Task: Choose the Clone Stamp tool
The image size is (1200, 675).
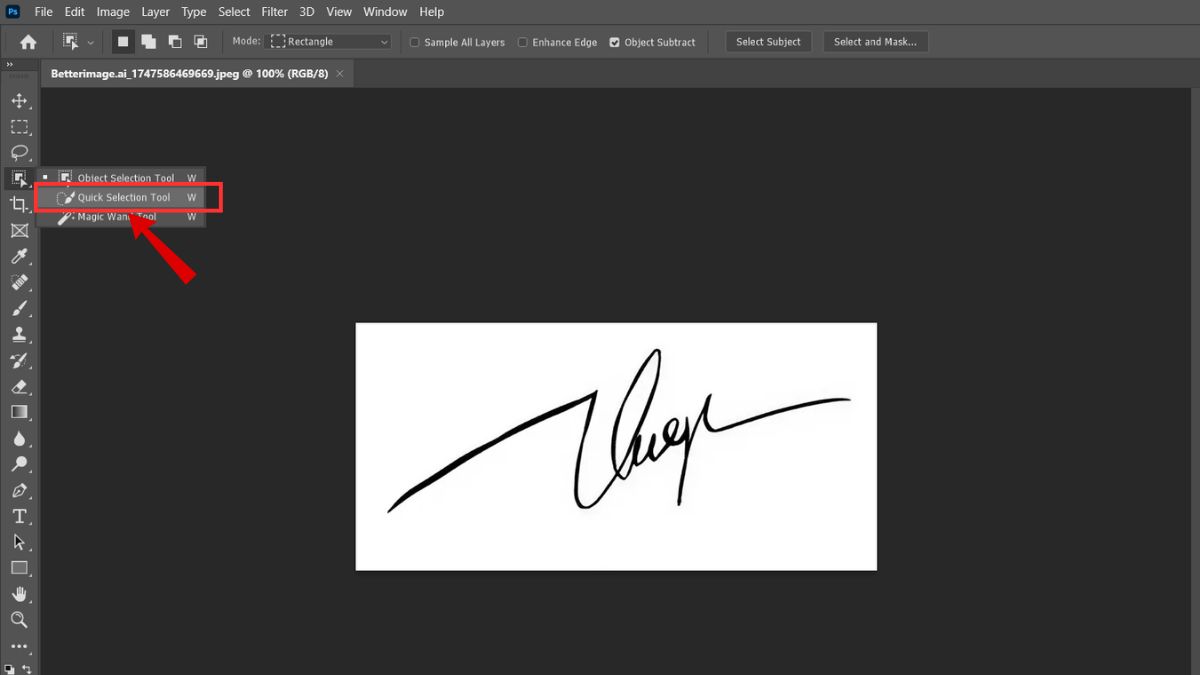Action: 20,334
